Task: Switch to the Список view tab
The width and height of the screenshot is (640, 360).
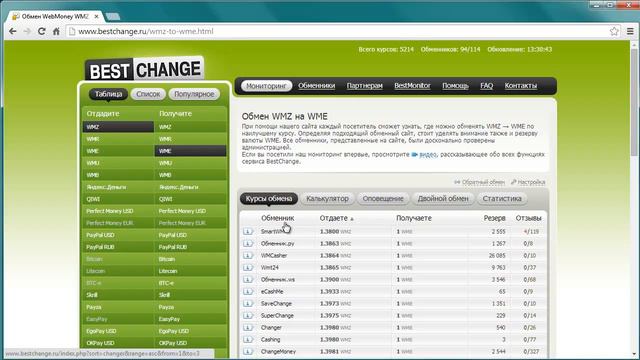Action: tap(148, 94)
